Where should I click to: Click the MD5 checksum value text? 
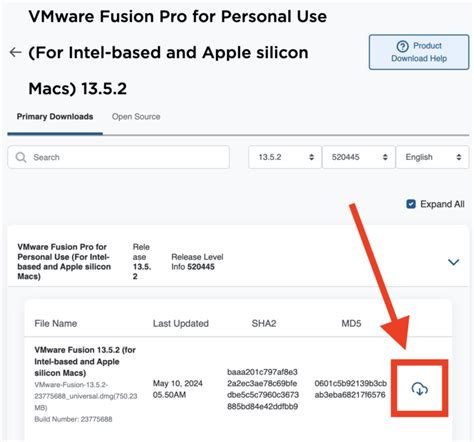(x=351, y=389)
